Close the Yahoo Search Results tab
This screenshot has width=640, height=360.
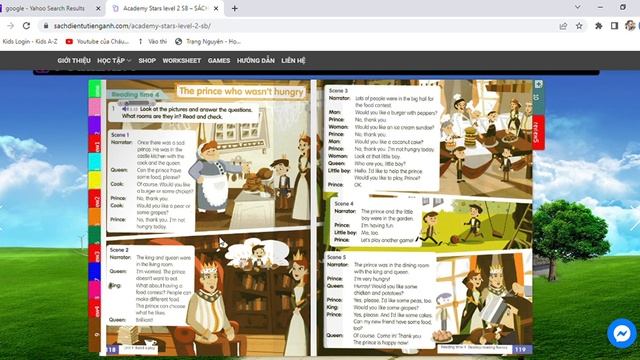click(x=98, y=8)
